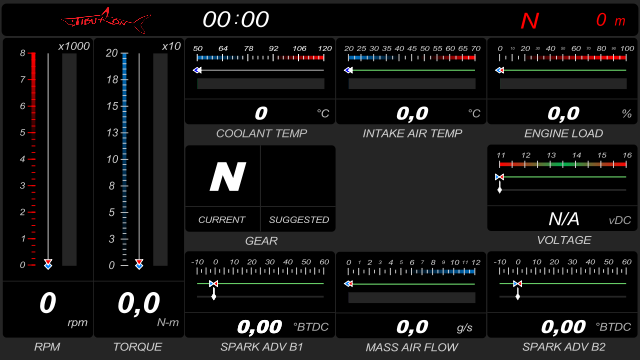Click the SPARK ADV B1 label
Image resolution: width=640 pixels, height=360 pixels.
coord(262,347)
